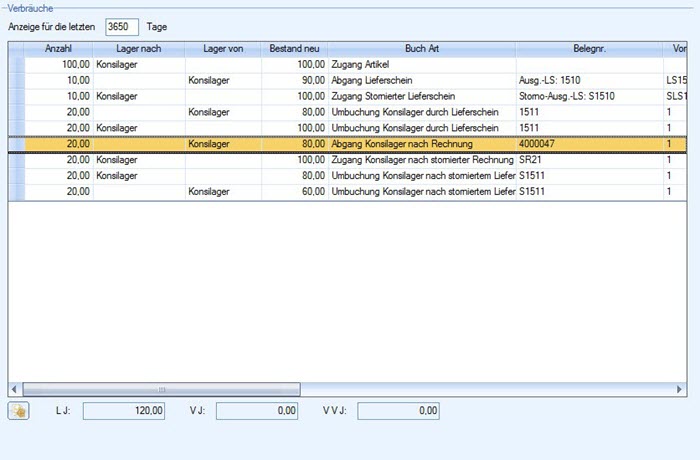Sort table by Bestand neu column
The width and height of the screenshot is (700, 460).
293,49
